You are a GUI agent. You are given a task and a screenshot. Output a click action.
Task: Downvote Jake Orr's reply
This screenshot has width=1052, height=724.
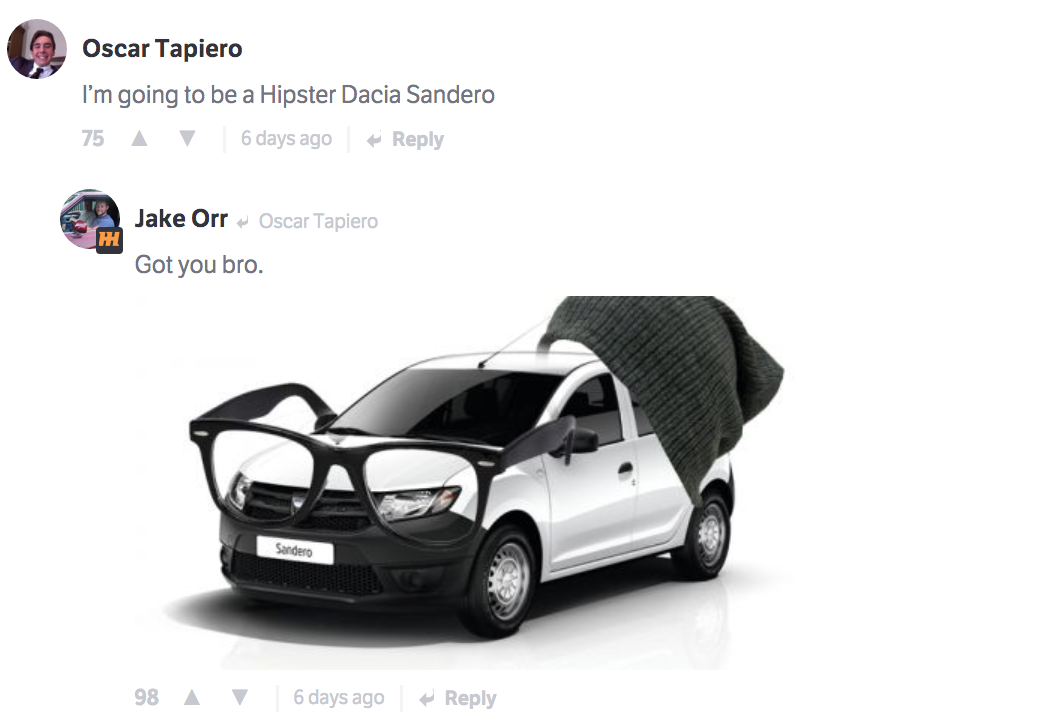coord(240,697)
